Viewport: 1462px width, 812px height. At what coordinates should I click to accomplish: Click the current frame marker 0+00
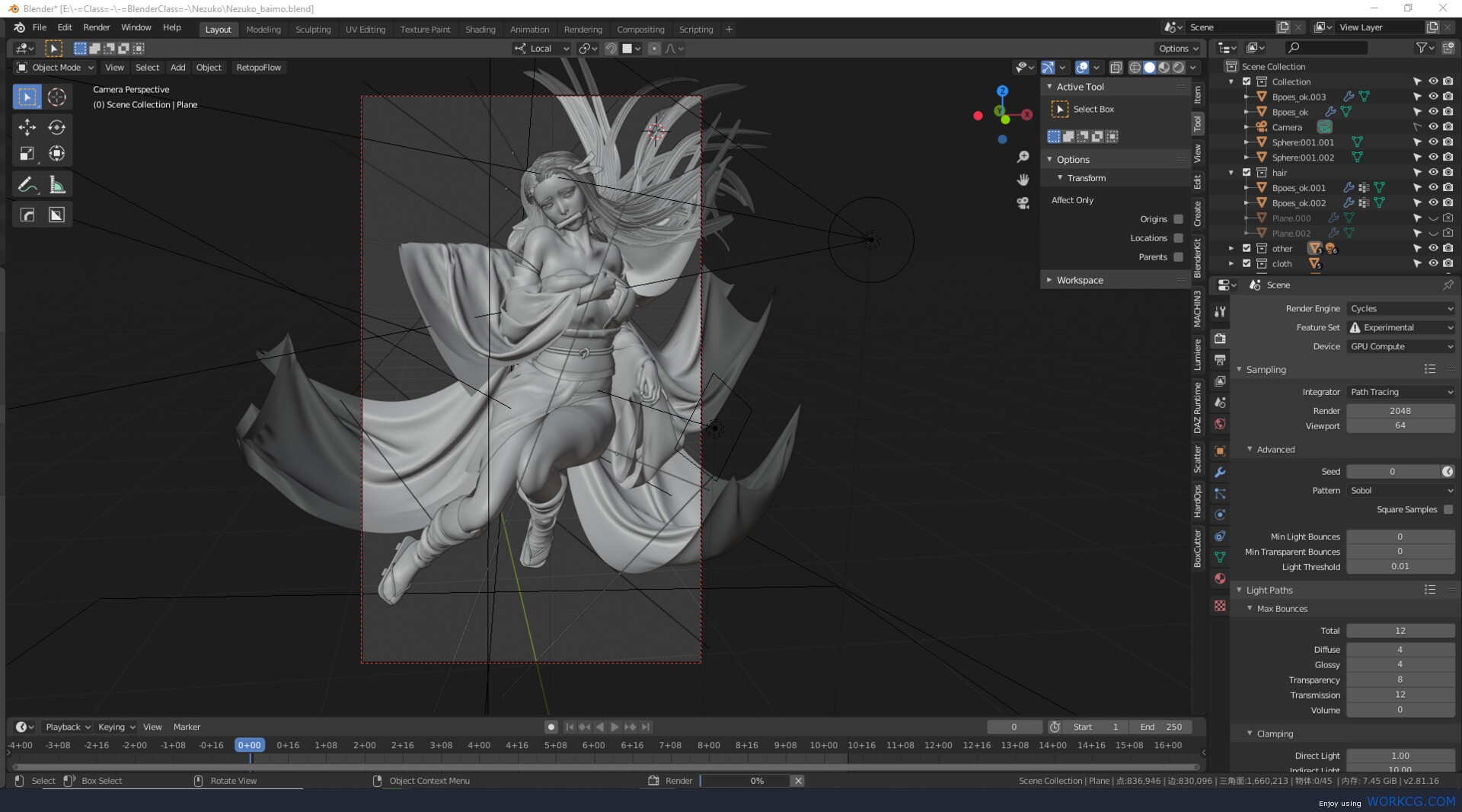click(x=249, y=746)
